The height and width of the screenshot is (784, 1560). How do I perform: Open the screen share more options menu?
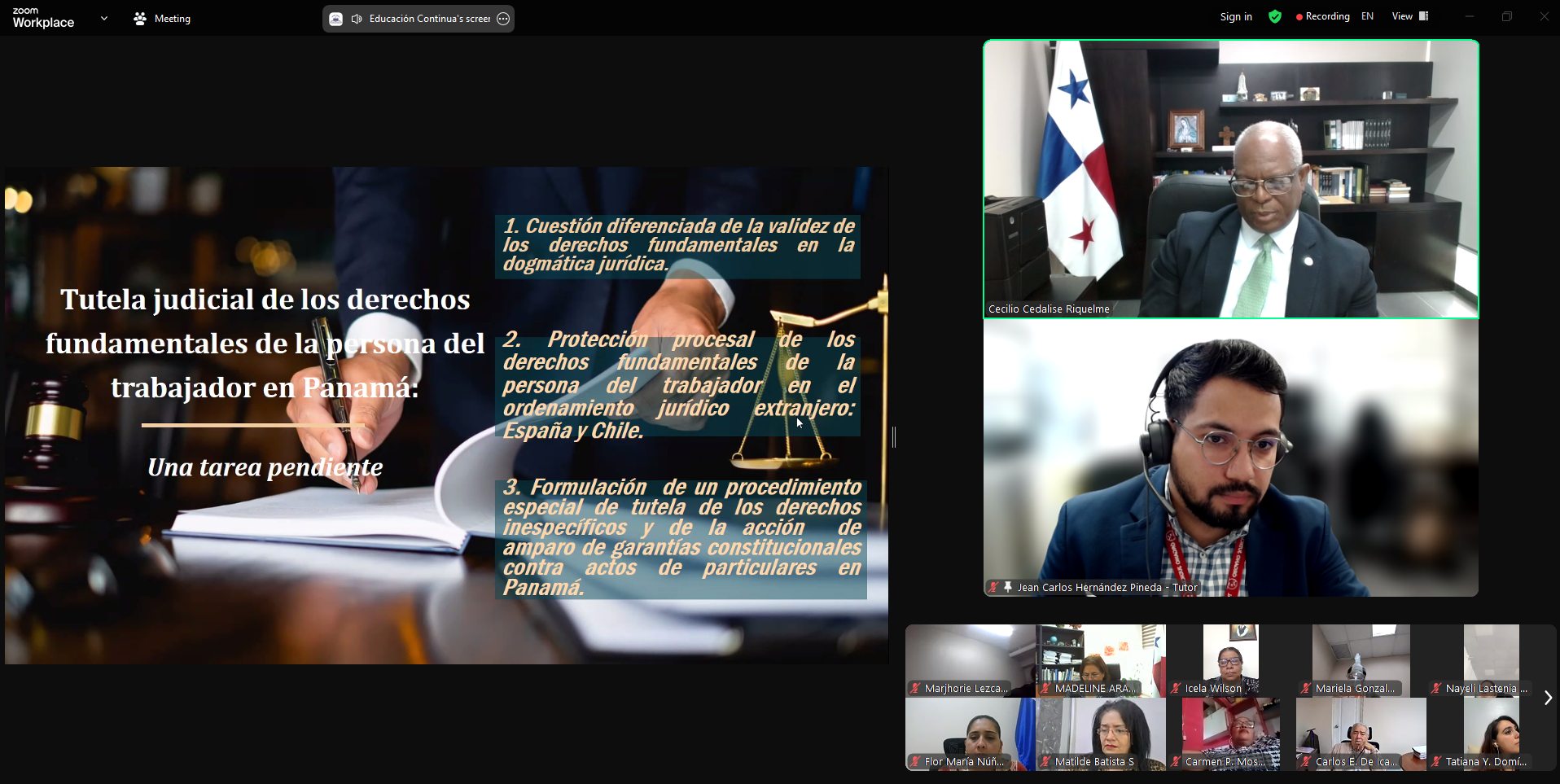point(503,19)
